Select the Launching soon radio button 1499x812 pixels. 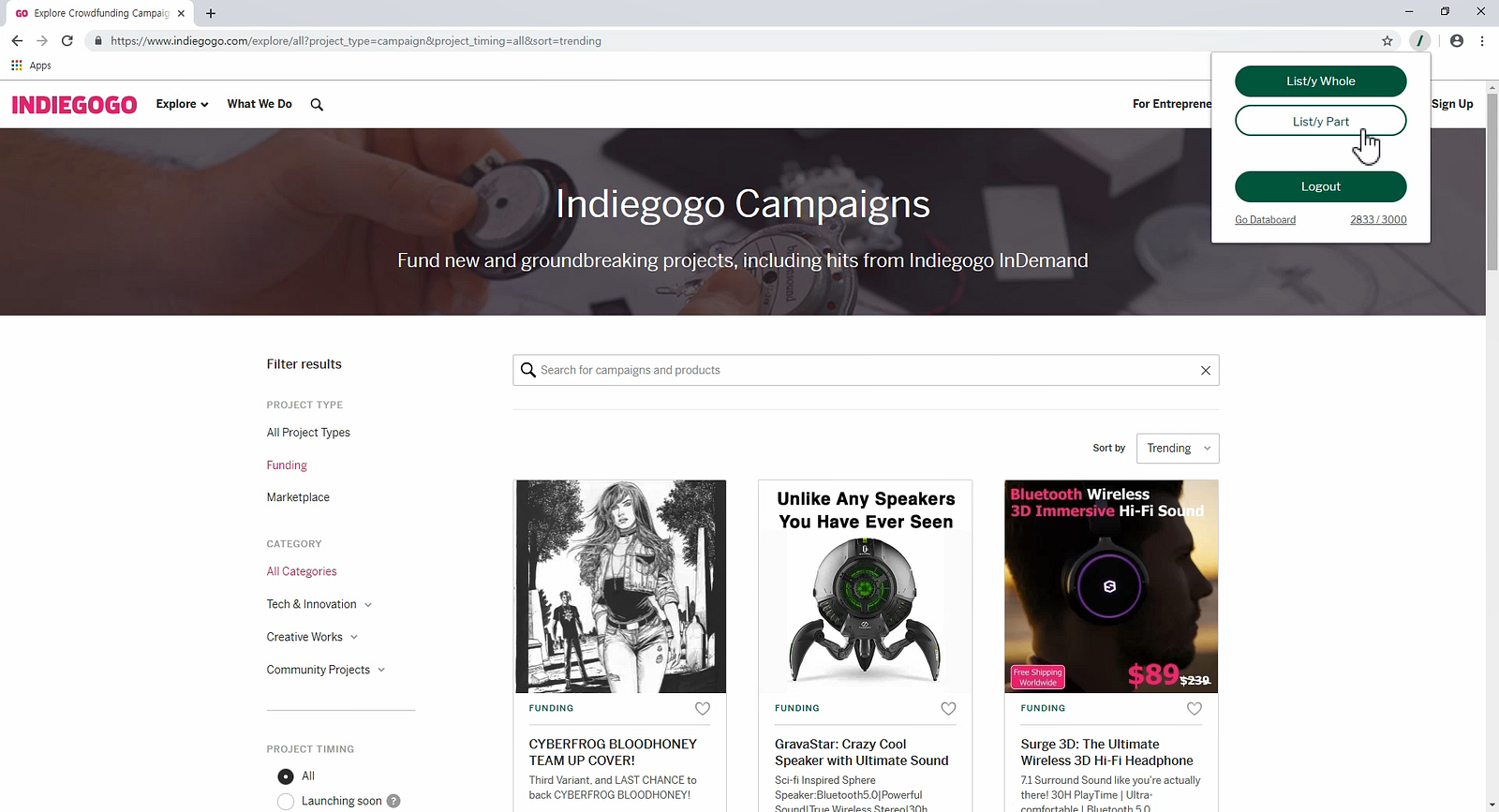pyautogui.click(x=286, y=802)
